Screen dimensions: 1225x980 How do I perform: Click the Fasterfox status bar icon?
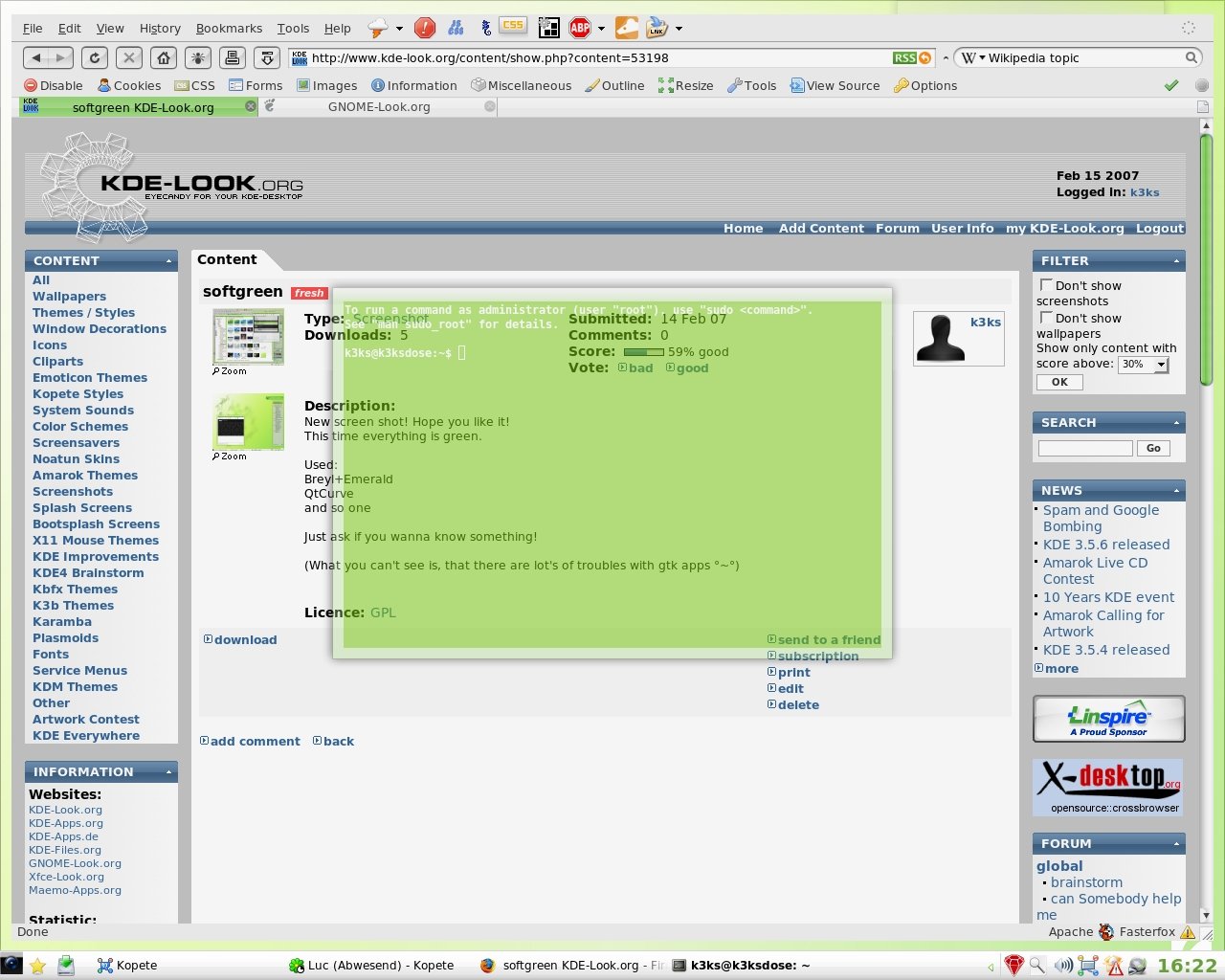1106,931
